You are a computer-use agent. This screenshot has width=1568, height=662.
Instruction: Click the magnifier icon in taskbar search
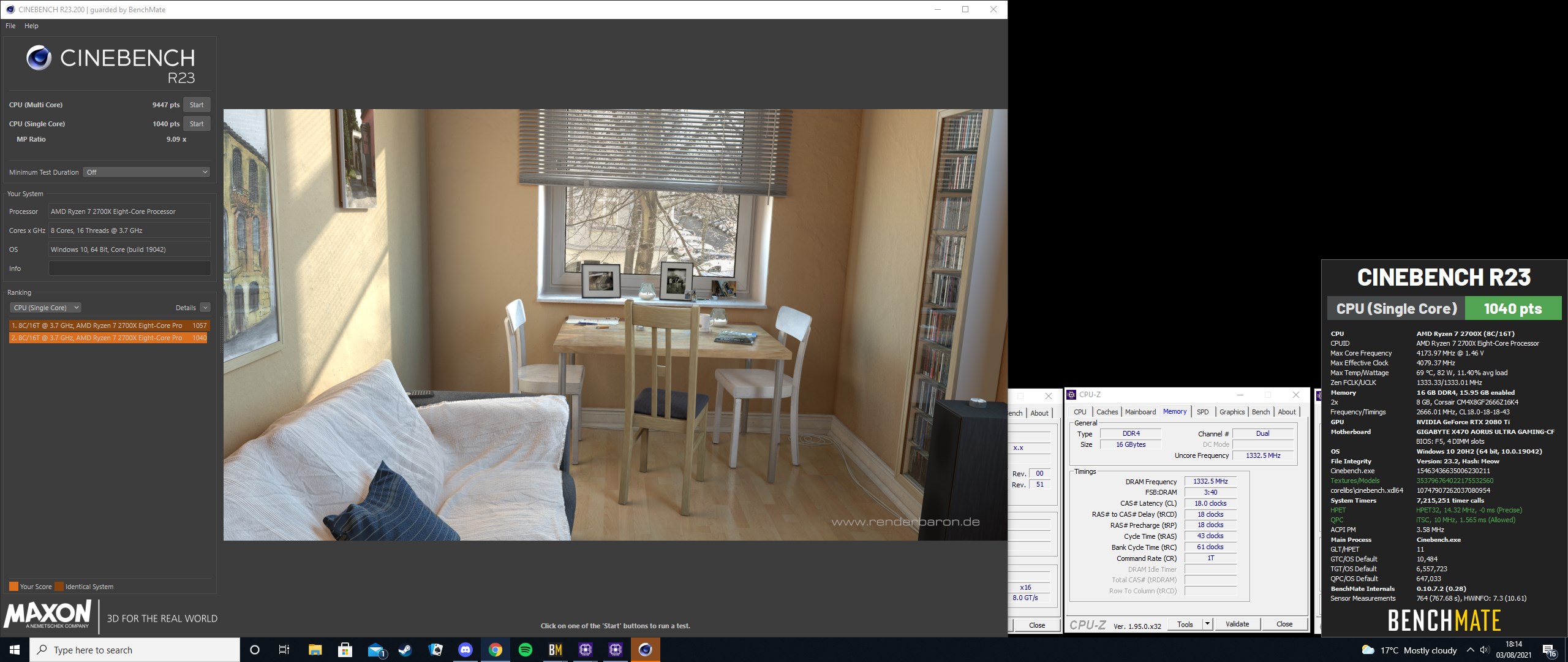(42, 650)
